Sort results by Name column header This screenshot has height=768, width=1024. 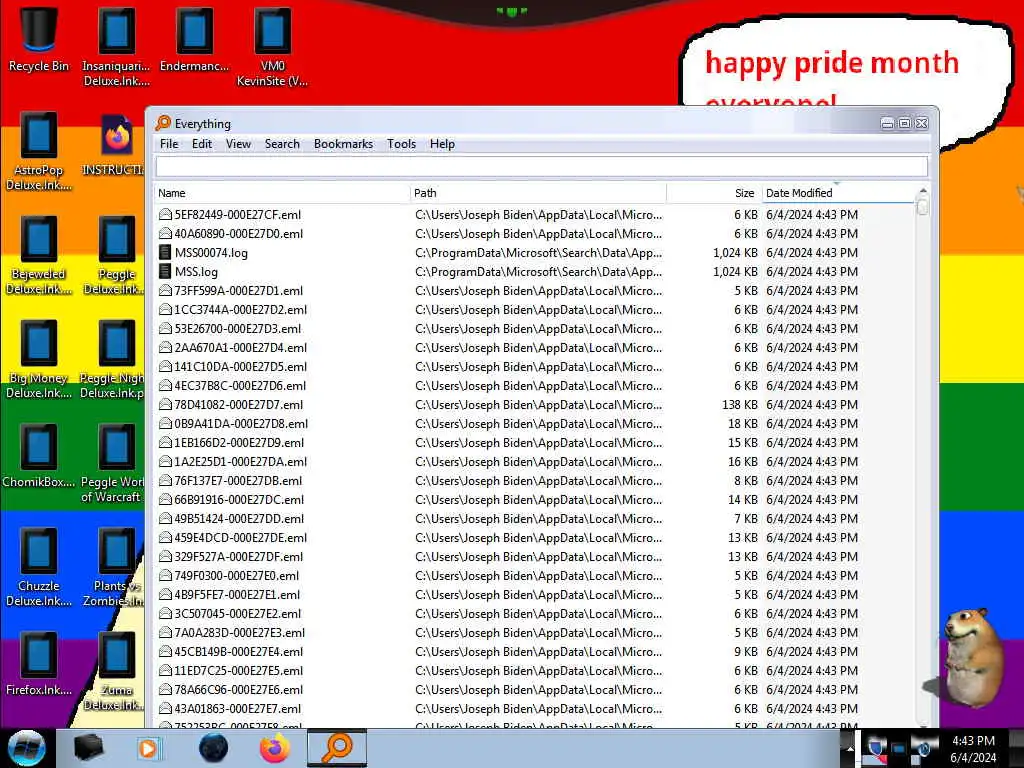pos(282,193)
